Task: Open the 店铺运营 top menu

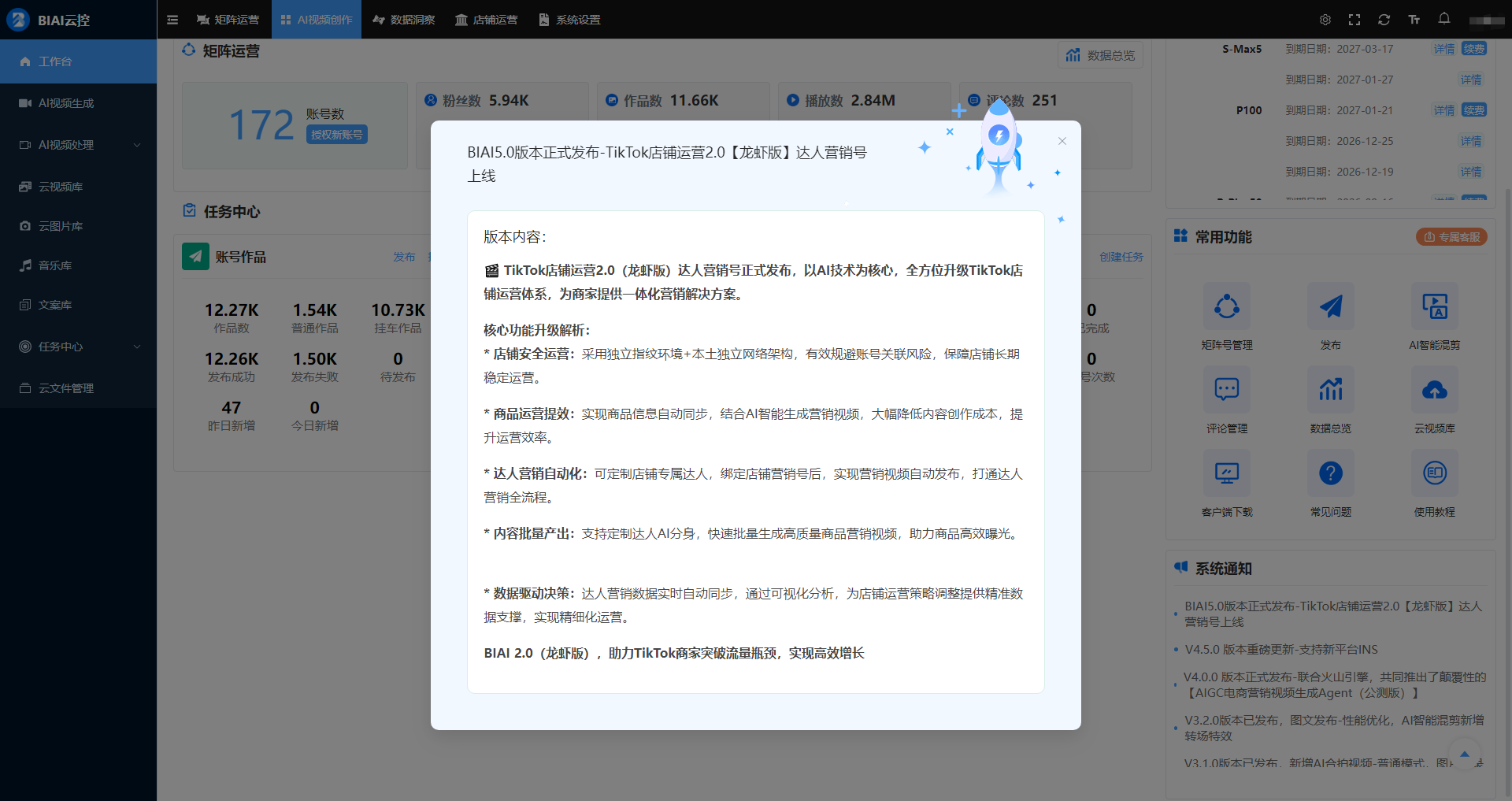Action: pos(487,20)
